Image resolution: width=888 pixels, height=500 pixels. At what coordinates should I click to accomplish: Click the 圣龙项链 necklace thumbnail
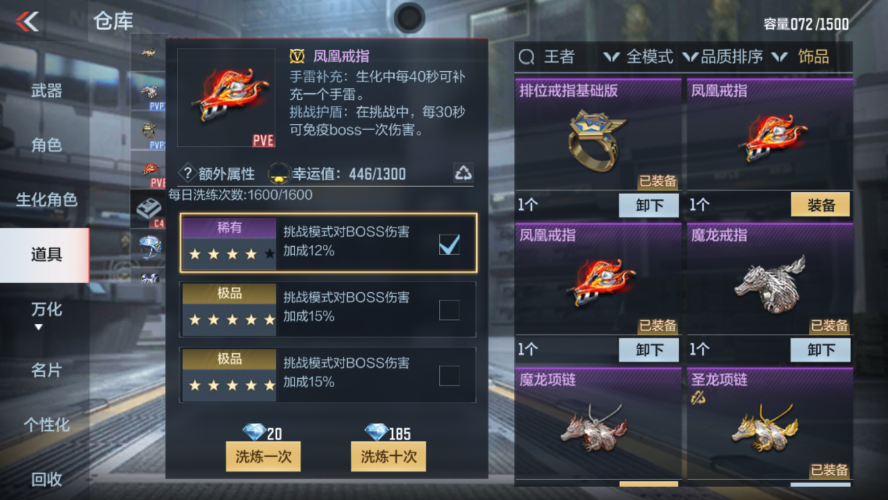tap(765, 429)
